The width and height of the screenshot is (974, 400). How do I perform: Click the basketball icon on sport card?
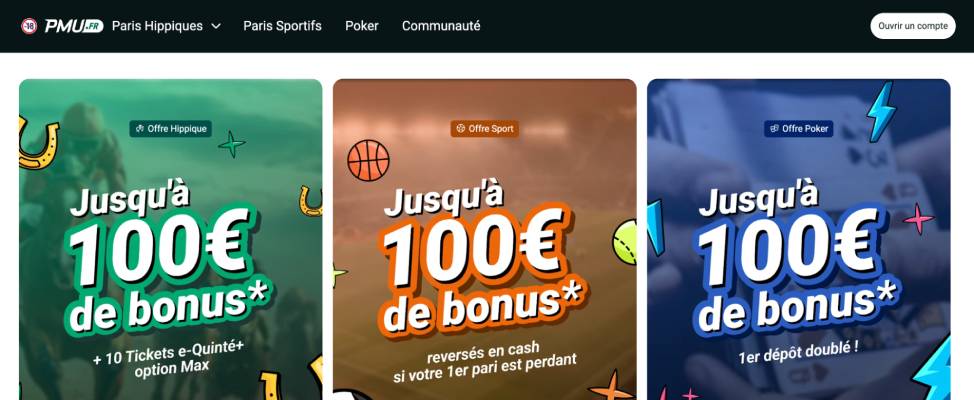coord(368,160)
